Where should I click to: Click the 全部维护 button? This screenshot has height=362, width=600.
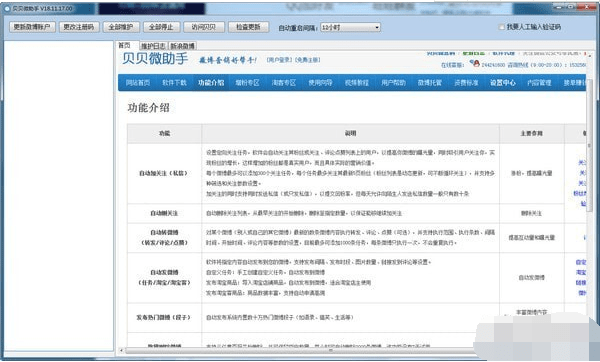(121, 27)
